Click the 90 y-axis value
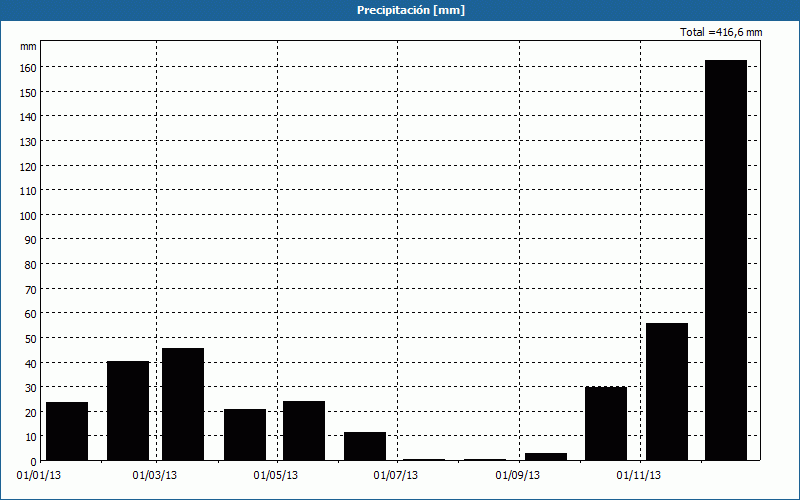800x500 pixels. (x=31, y=240)
